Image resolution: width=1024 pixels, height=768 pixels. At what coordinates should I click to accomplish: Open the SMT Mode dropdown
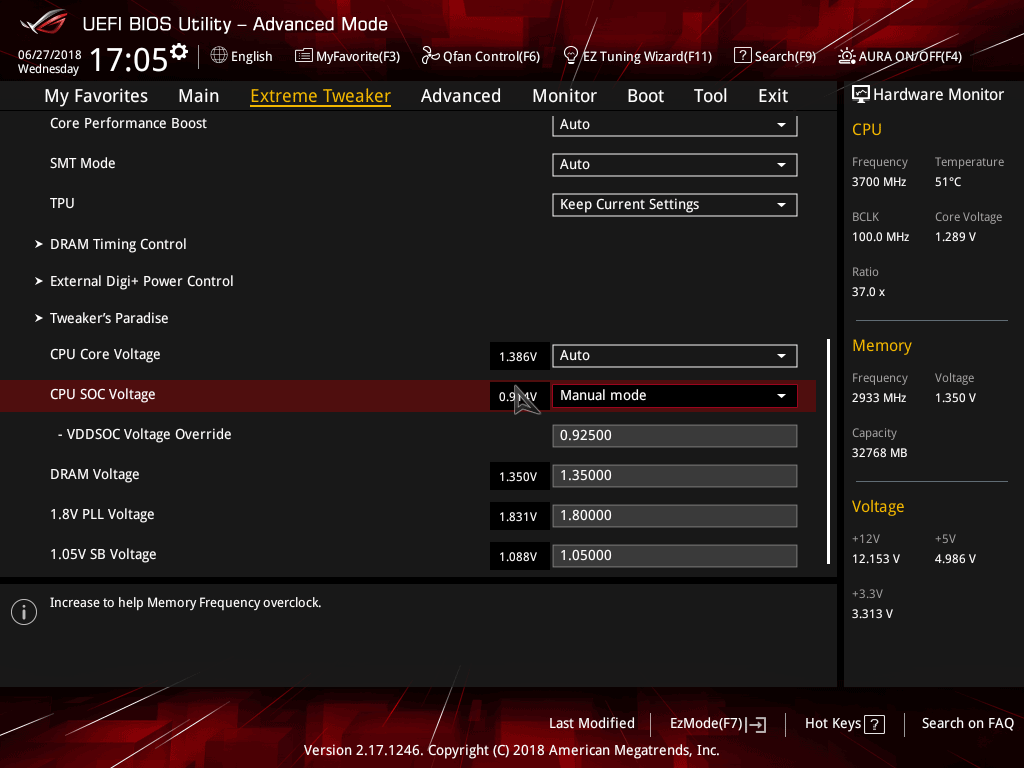tap(675, 165)
